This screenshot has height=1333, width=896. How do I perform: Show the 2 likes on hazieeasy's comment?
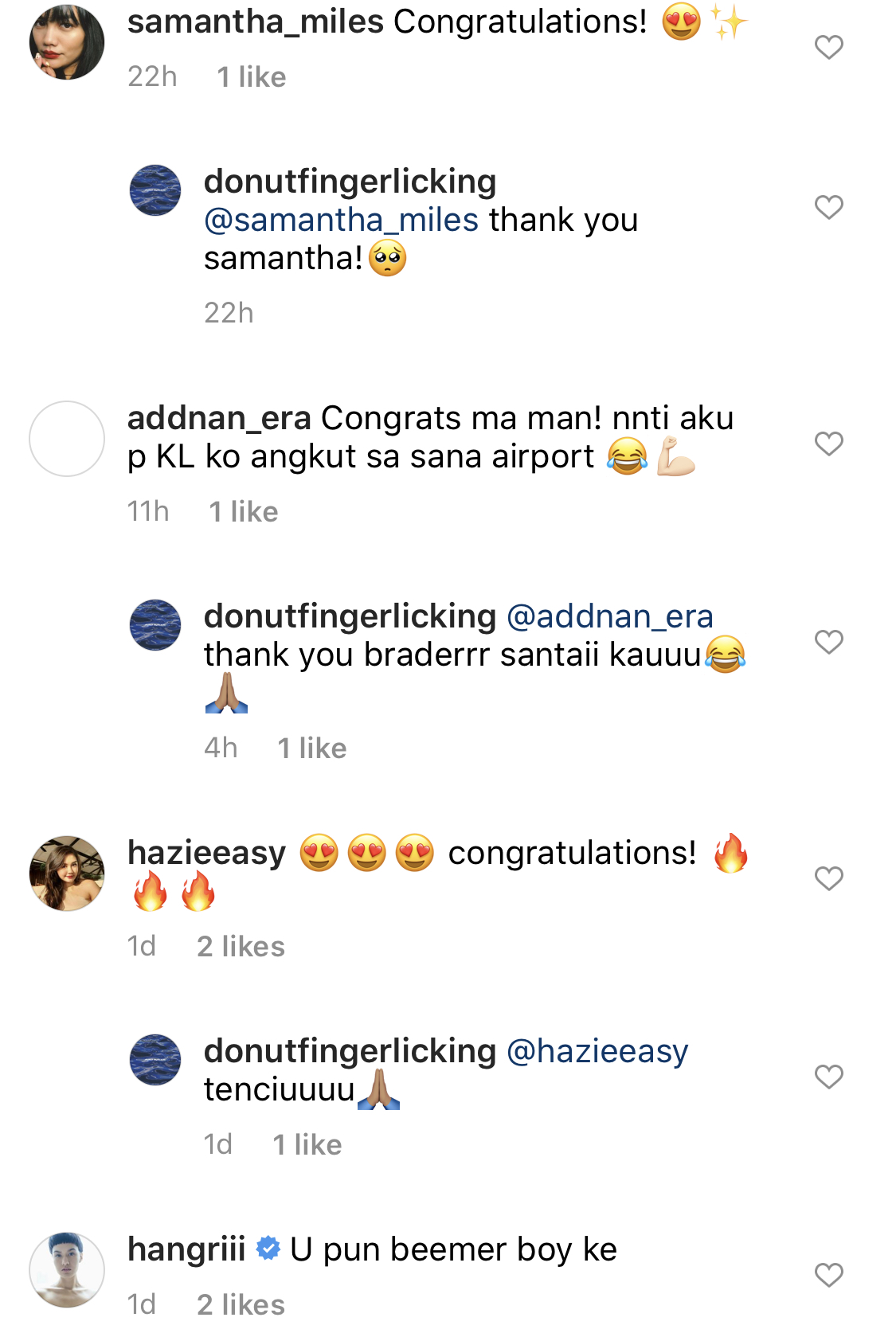pos(241,947)
